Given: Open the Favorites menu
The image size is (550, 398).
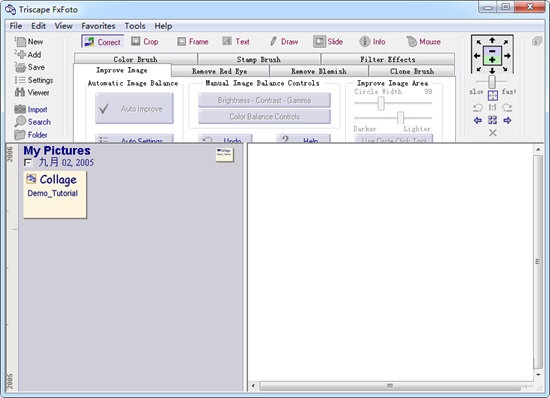Looking at the screenshot, I should click(98, 26).
